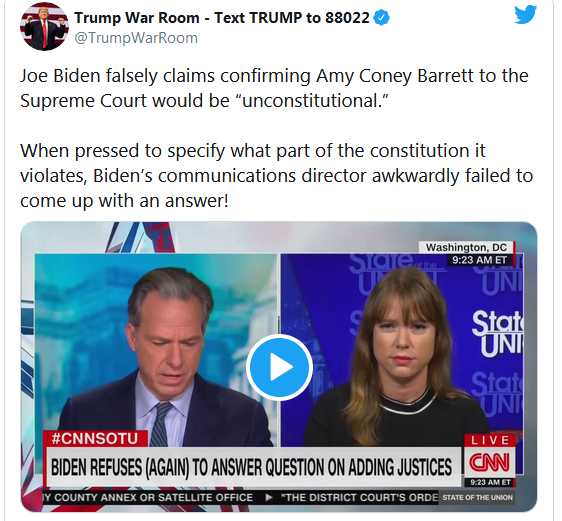Open the @TrumpWarRoom handle

point(136,38)
